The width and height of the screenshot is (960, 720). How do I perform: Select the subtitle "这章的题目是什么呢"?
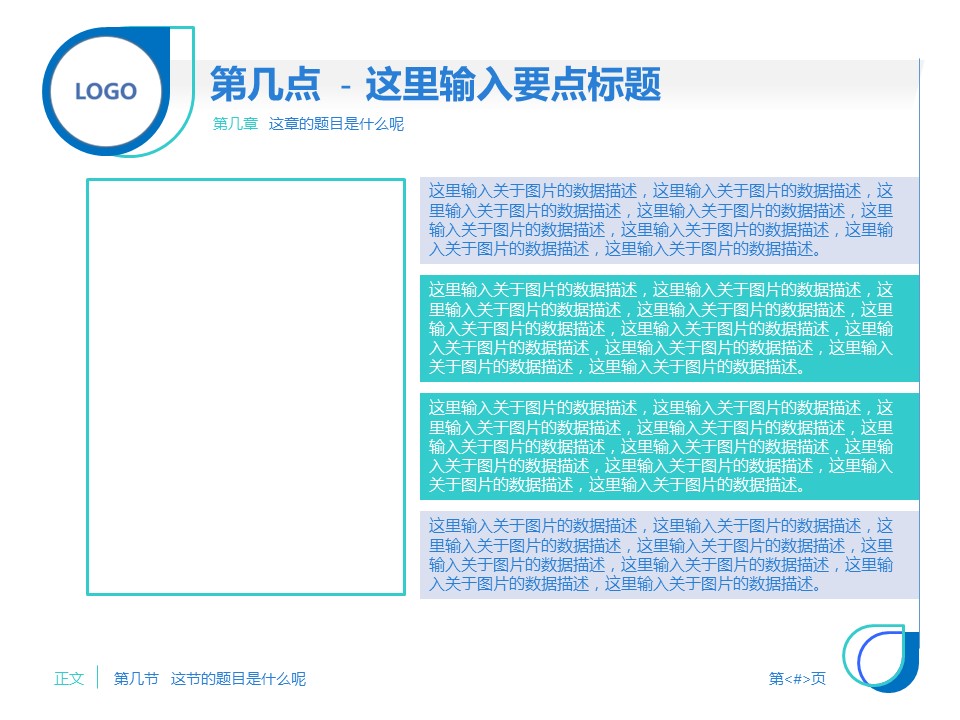337,125
